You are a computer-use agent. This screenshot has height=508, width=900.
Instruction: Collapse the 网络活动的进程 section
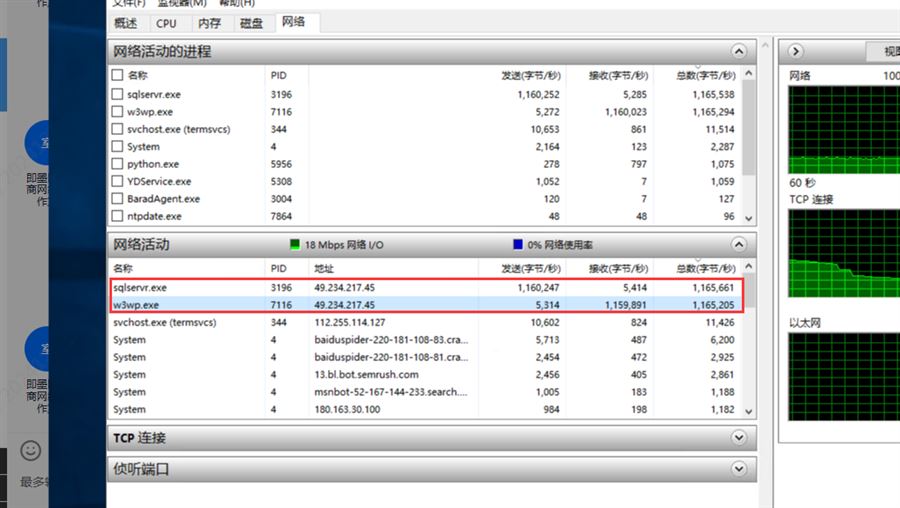[739, 51]
